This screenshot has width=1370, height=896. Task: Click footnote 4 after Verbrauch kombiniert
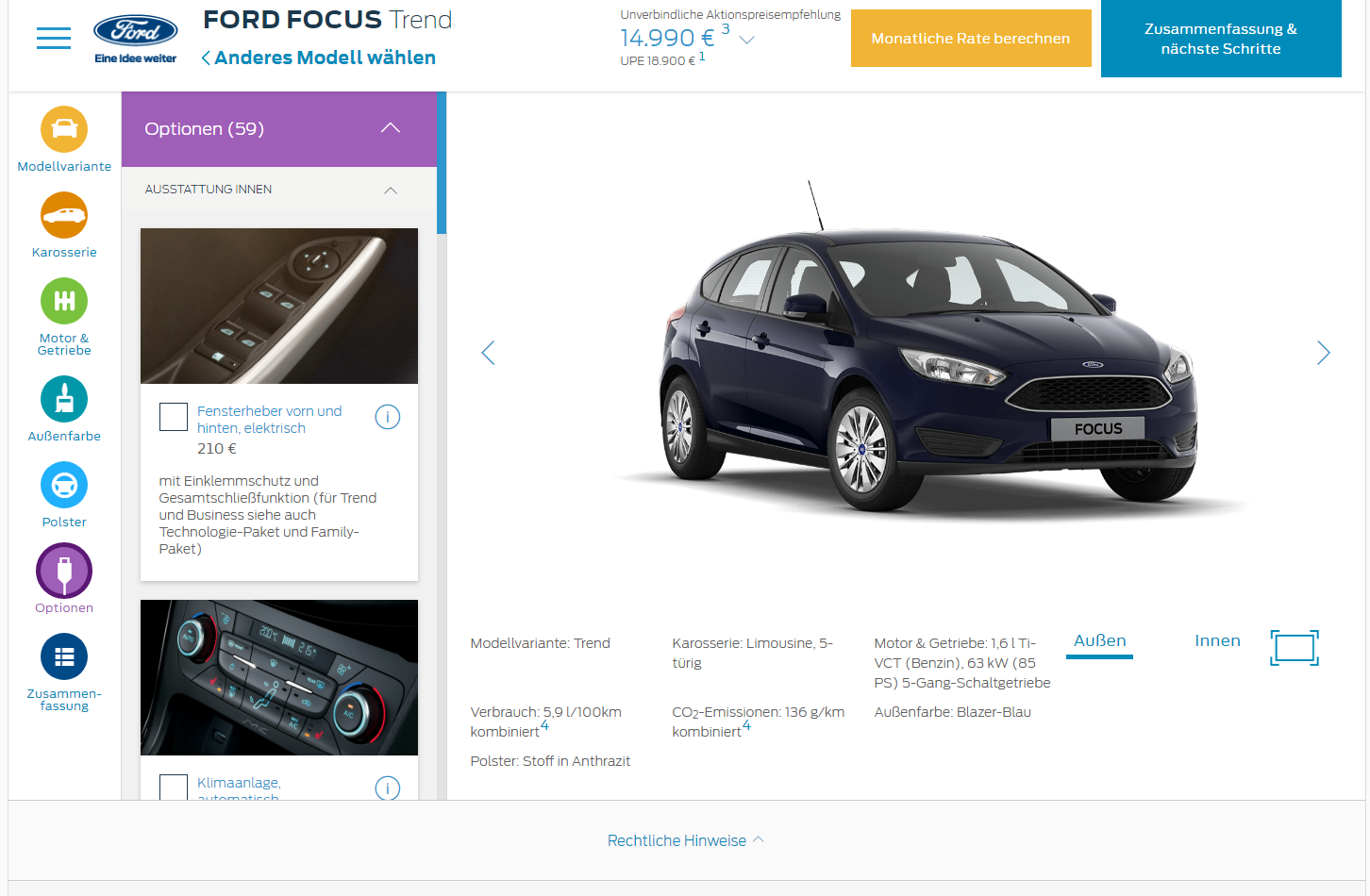(x=544, y=725)
